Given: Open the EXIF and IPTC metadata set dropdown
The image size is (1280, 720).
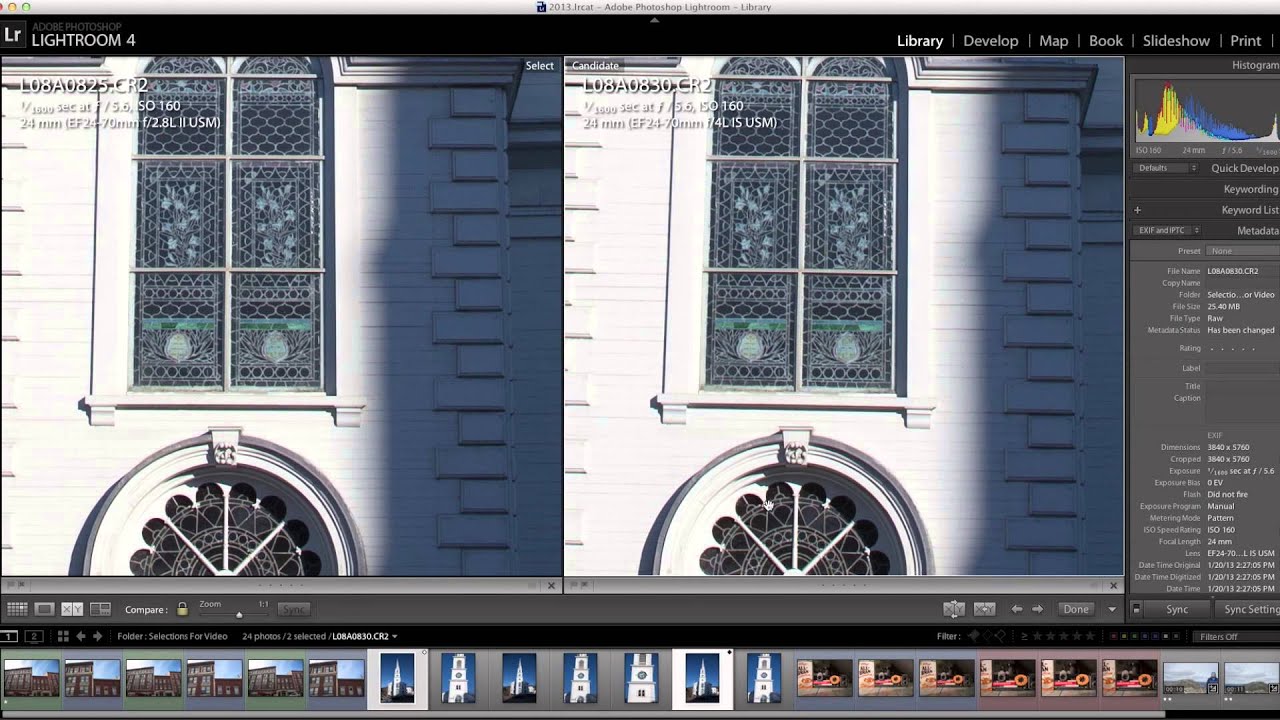Looking at the screenshot, I should [x=1167, y=231].
